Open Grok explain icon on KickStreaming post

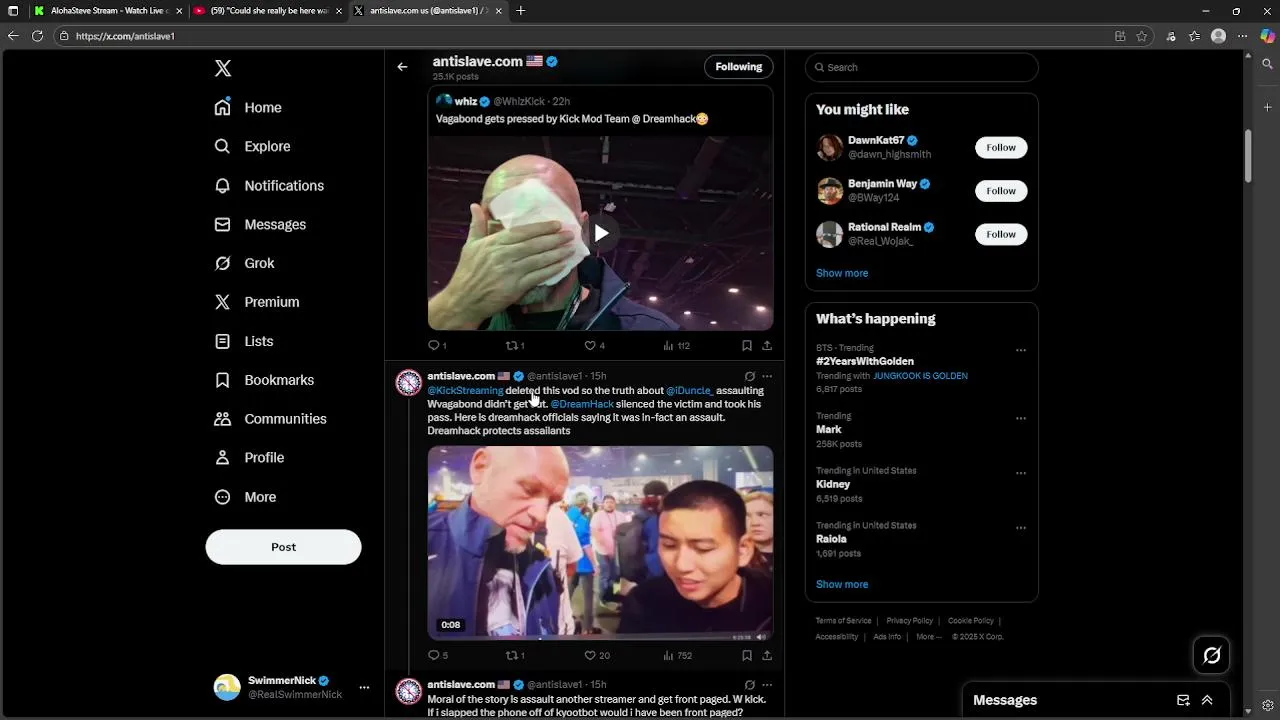click(749, 377)
